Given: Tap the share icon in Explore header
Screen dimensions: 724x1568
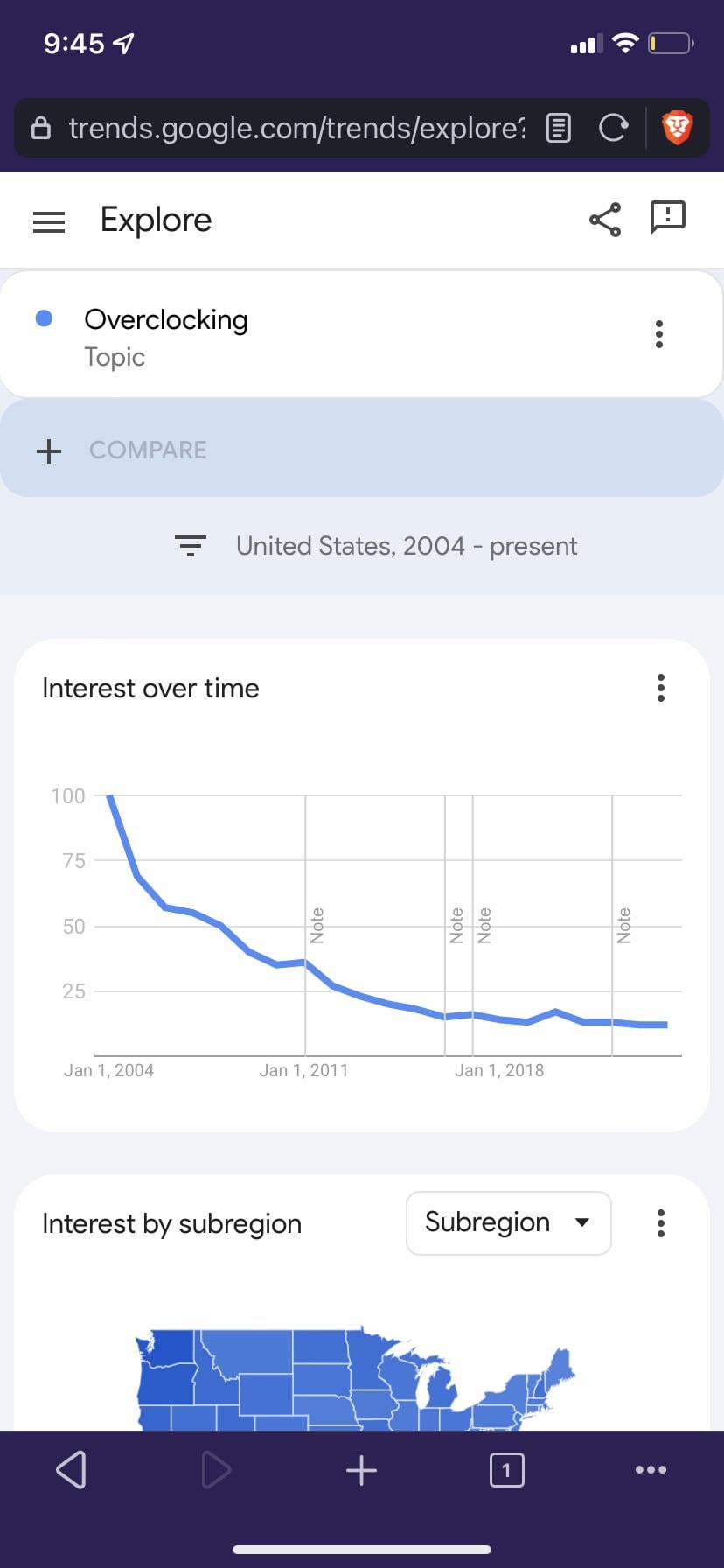Looking at the screenshot, I should coord(605,220).
